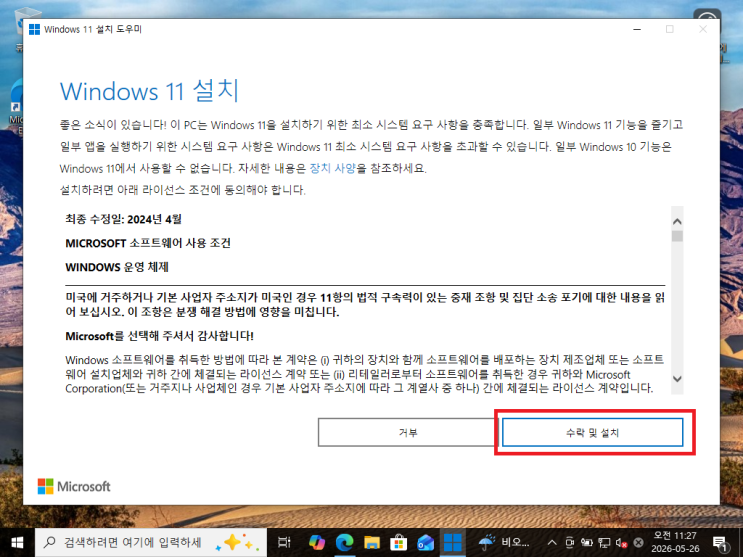Launch Copilot from the taskbar

pyautogui.click(x=317, y=542)
